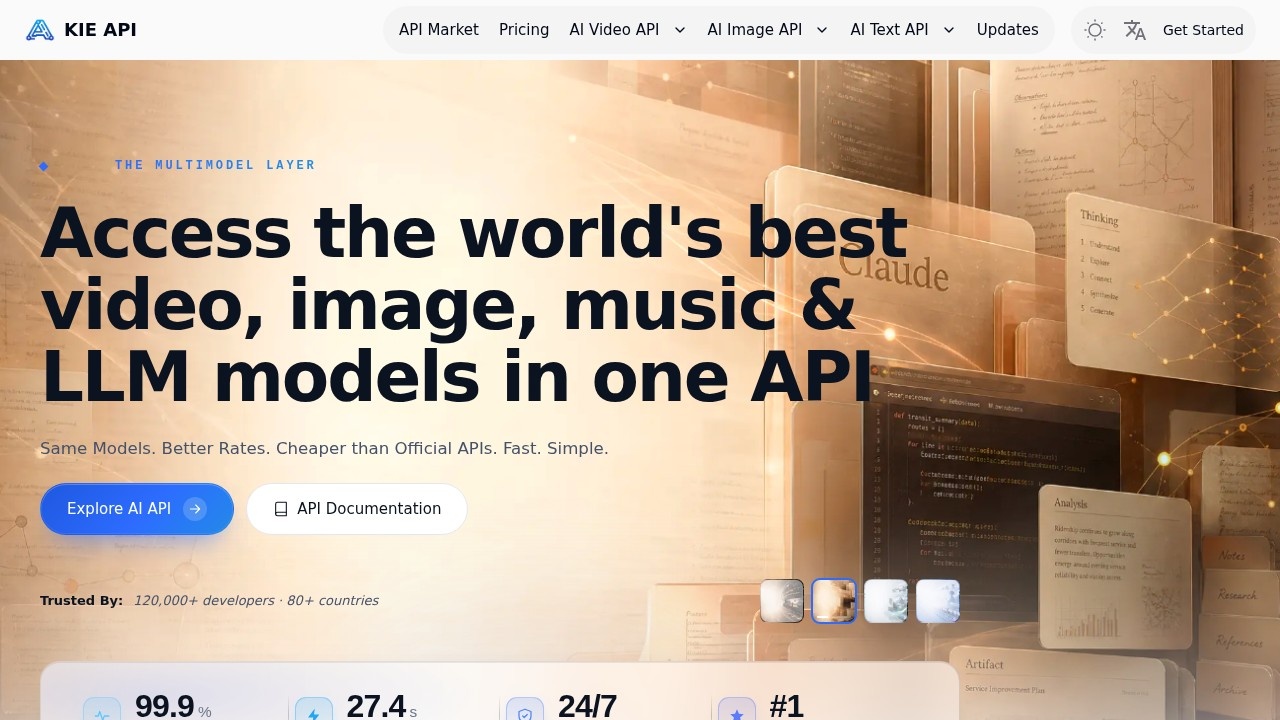Viewport: 1280px width, 720px height.
Task: Click the KIE API brand name
Action: pyautogui.click(x=100, y=30)
